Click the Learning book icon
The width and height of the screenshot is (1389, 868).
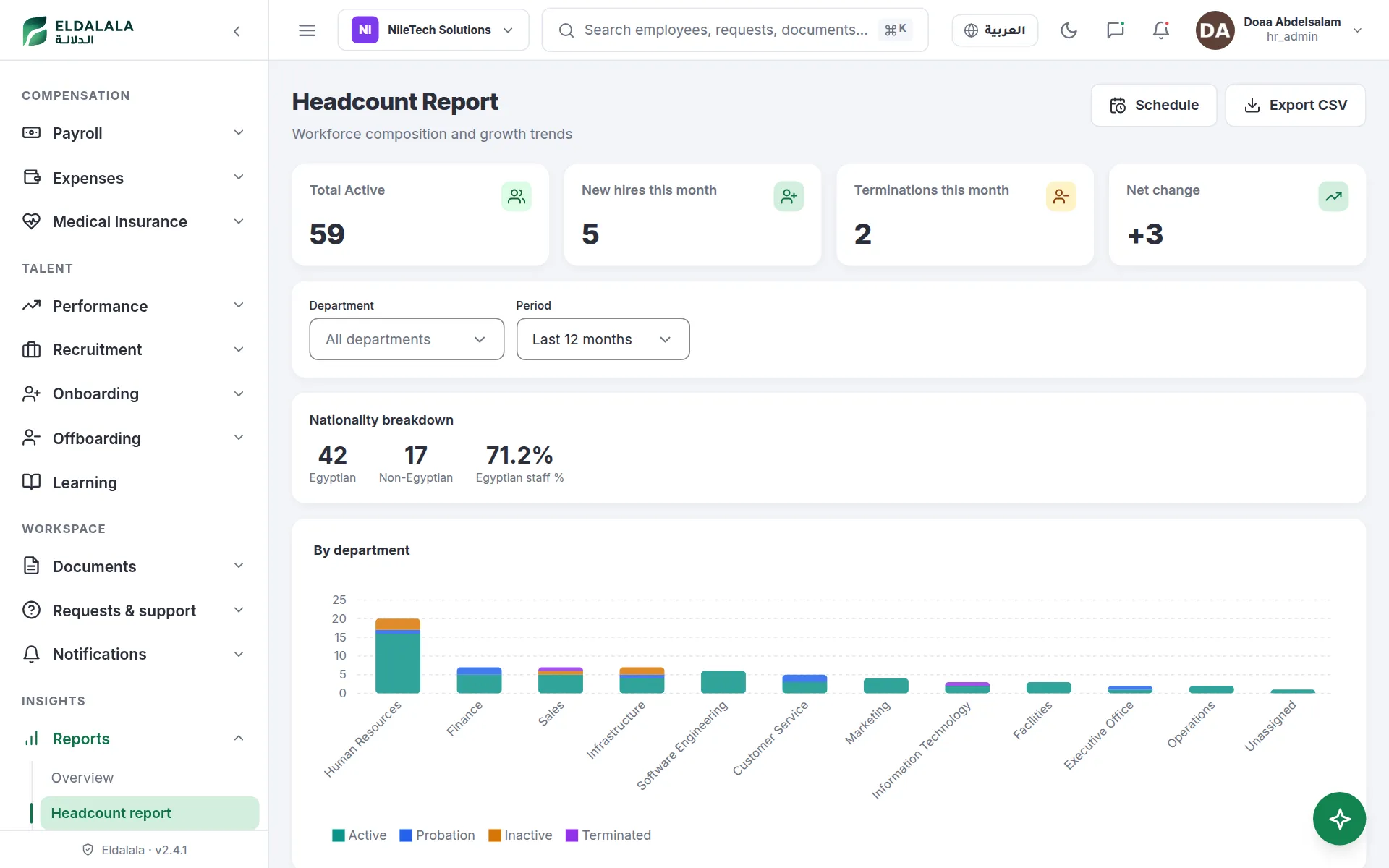pos(31,482)
